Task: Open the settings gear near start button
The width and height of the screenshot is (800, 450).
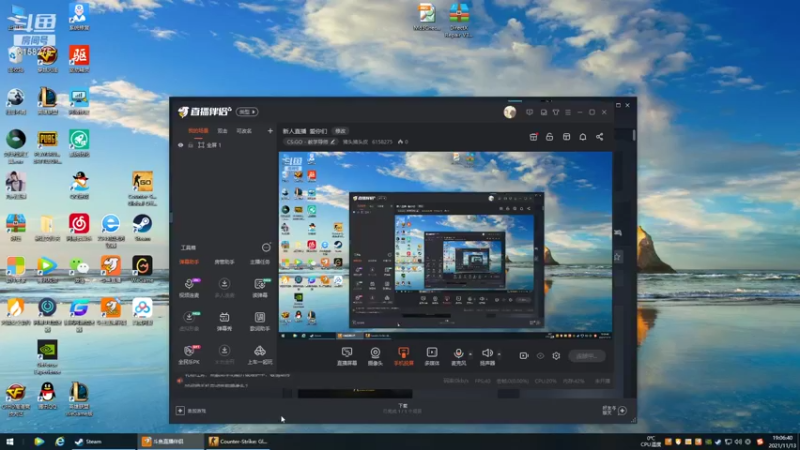Action: [556, 356]
